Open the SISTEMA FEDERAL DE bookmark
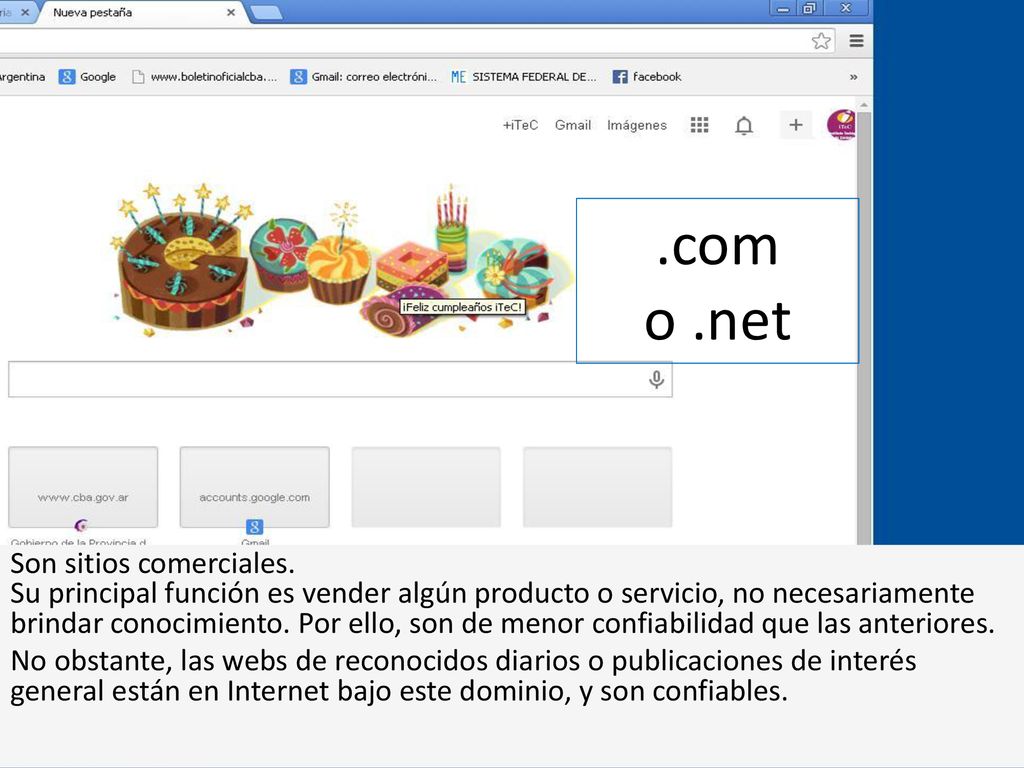Image resolution: width=1024 pixels, height=768 pixels. 524,76
